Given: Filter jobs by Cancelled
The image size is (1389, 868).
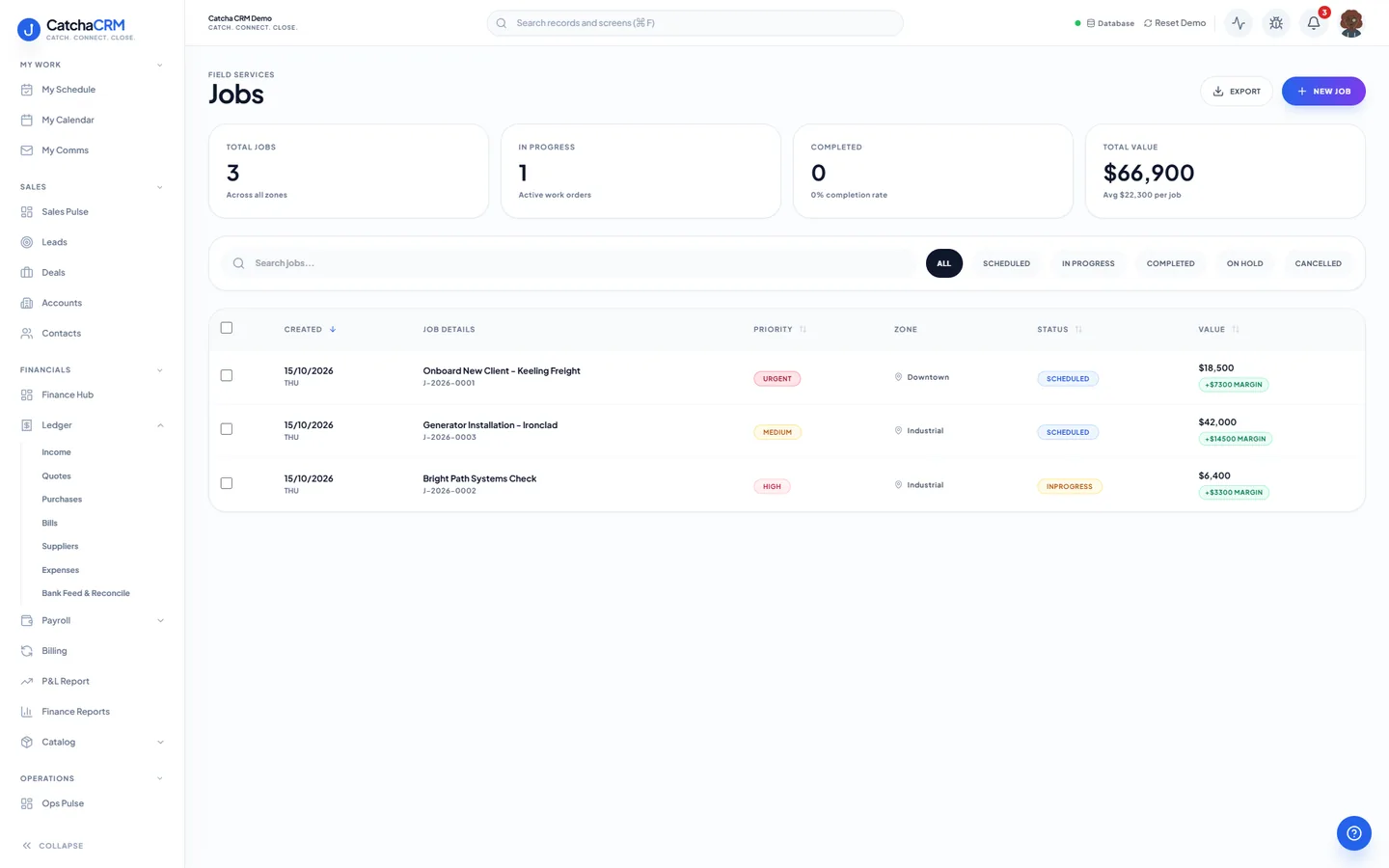Looking at the screenshot, I should (1318, 263).
